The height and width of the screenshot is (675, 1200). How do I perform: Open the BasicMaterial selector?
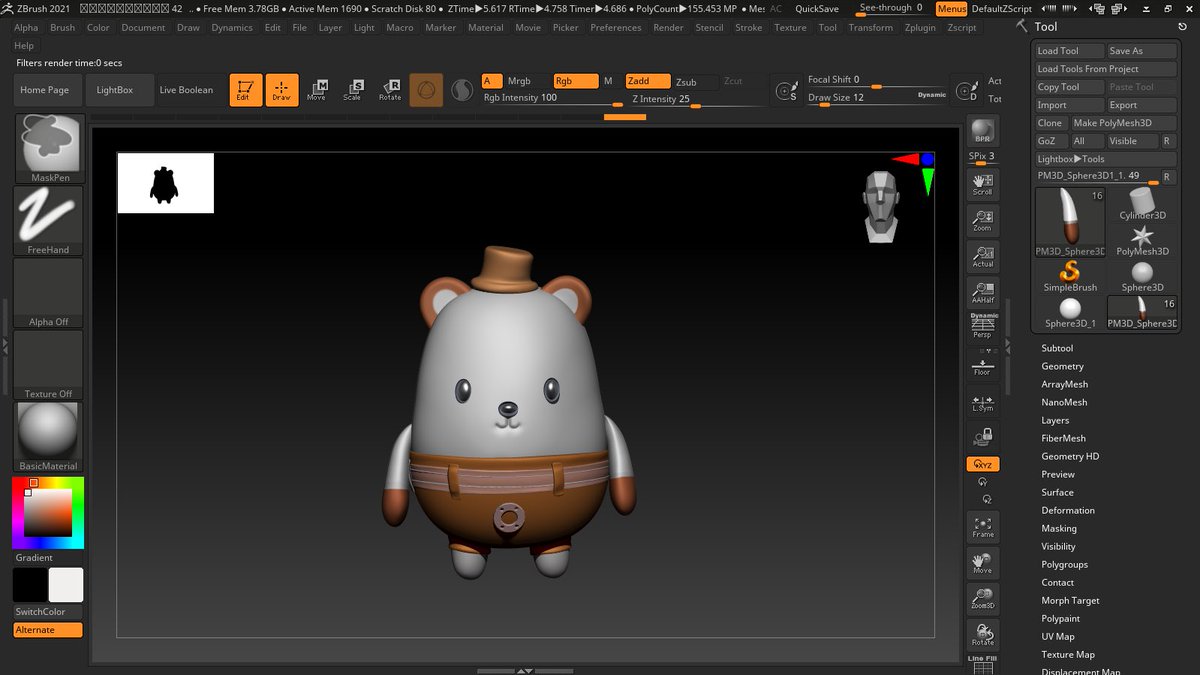tap(47, 437)
